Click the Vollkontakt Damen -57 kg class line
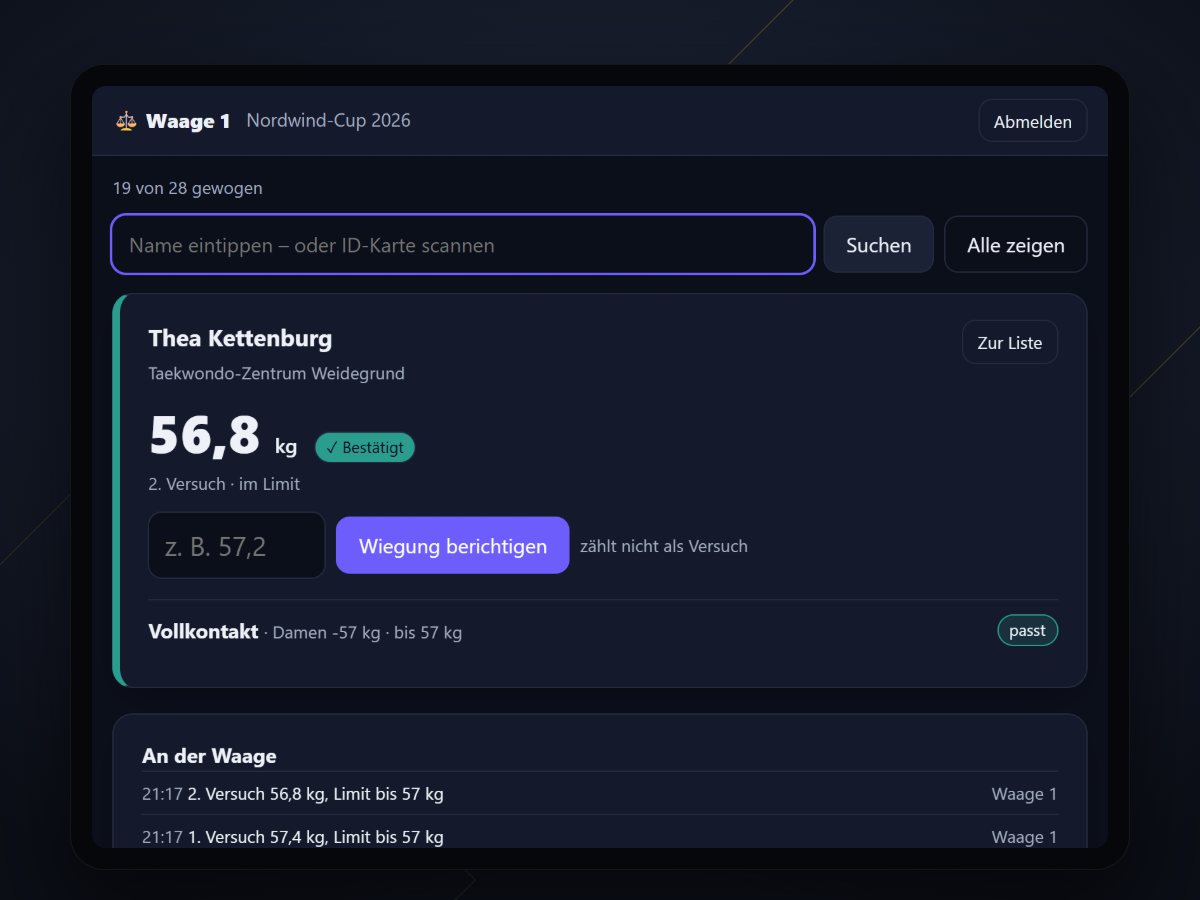This screenshot has height=900, width=1200. click(305, 631)
